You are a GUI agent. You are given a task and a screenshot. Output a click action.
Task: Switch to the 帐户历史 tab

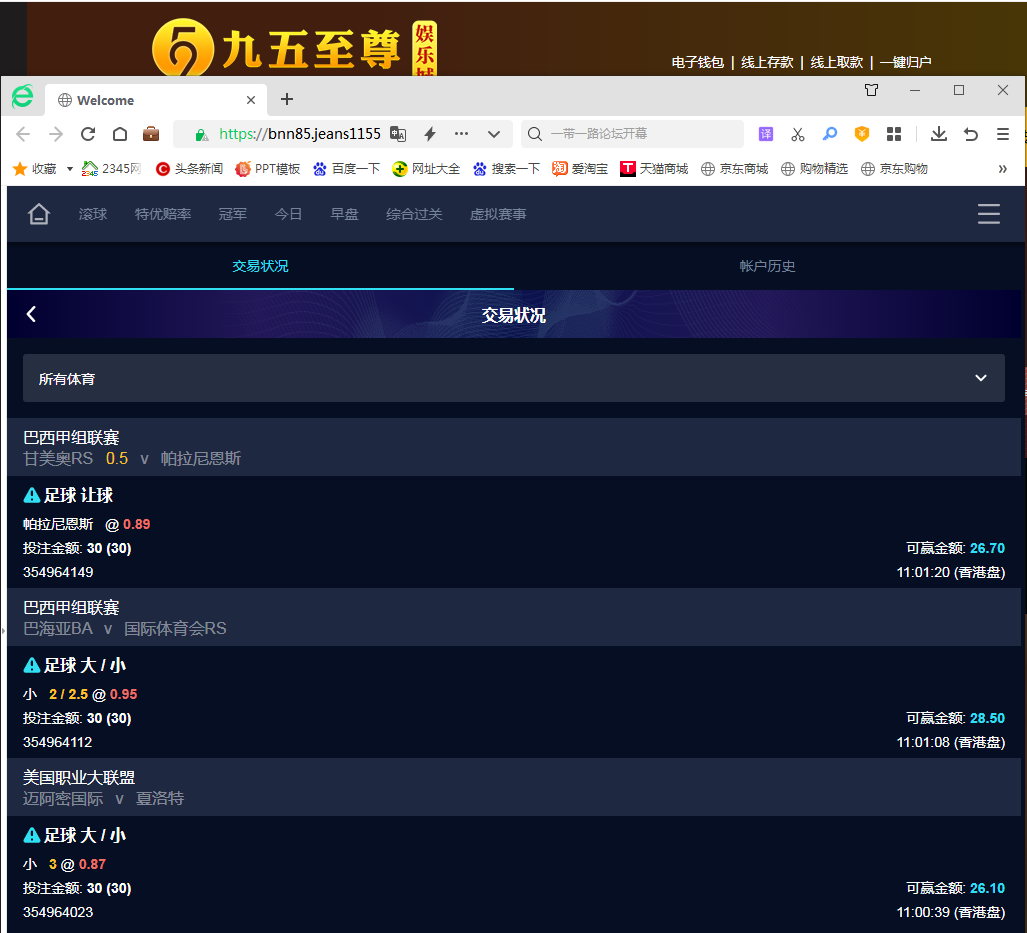(x=767, y=266)
